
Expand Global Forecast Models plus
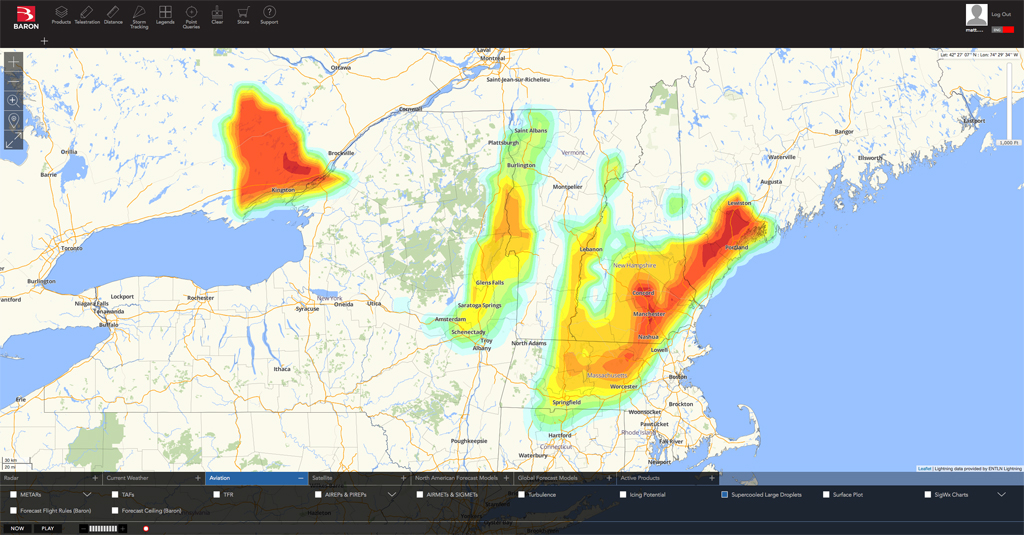(609, 478)
